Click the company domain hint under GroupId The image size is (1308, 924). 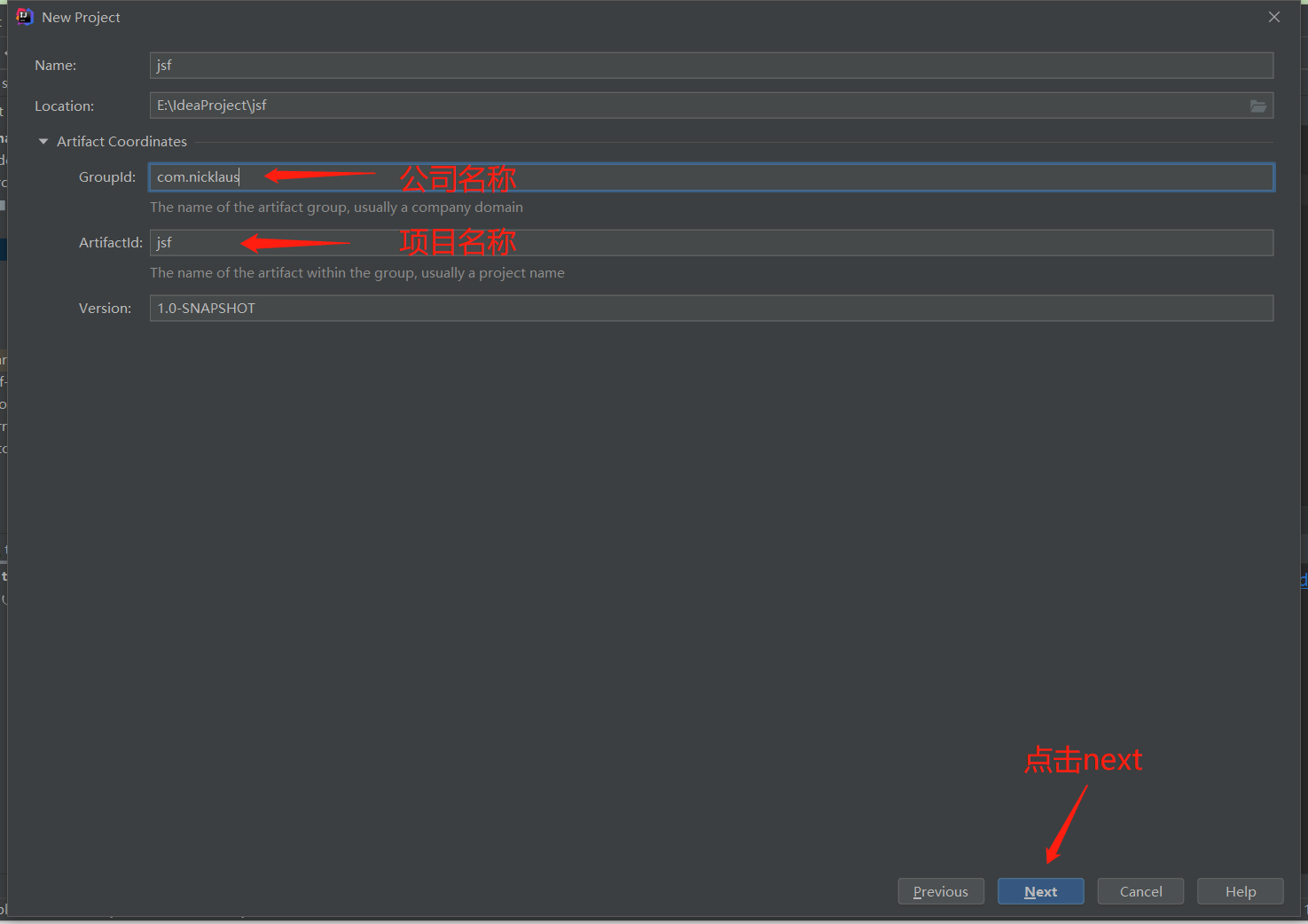(x=337, y=207)
